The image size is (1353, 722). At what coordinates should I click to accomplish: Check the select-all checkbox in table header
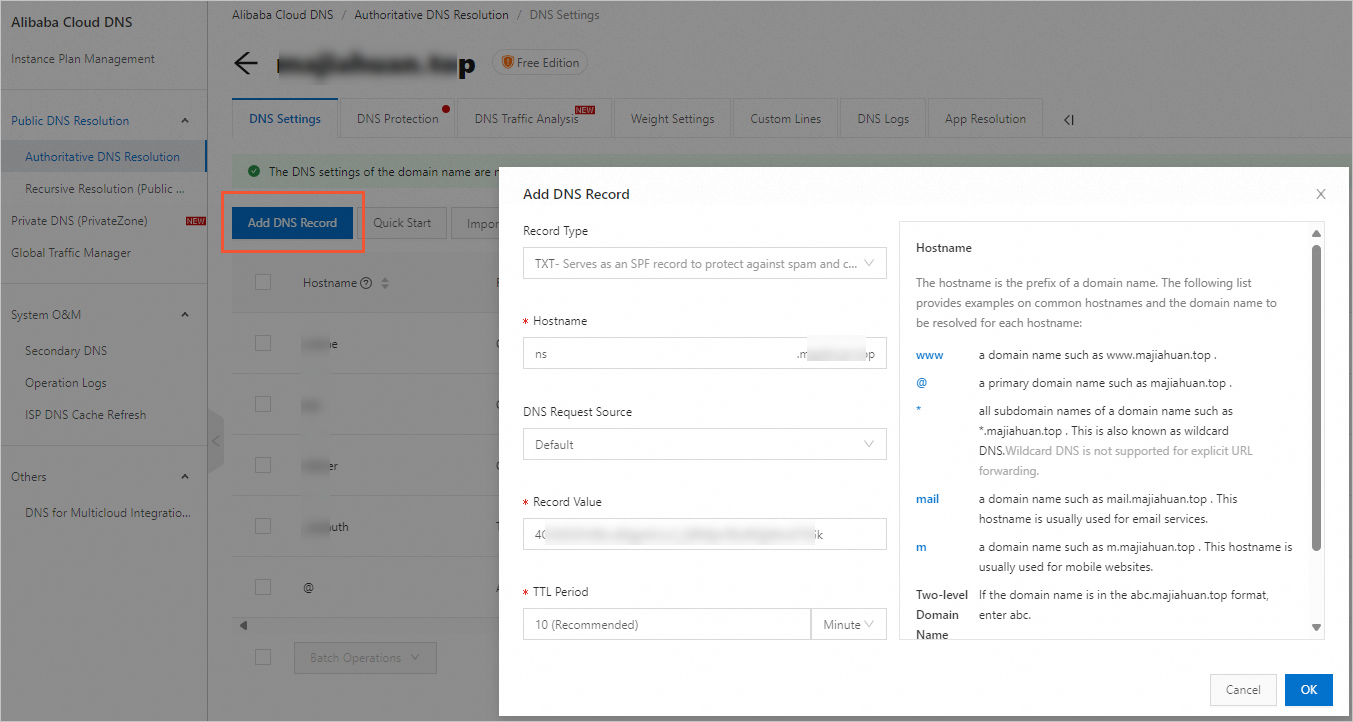click(x=263, y=281)
